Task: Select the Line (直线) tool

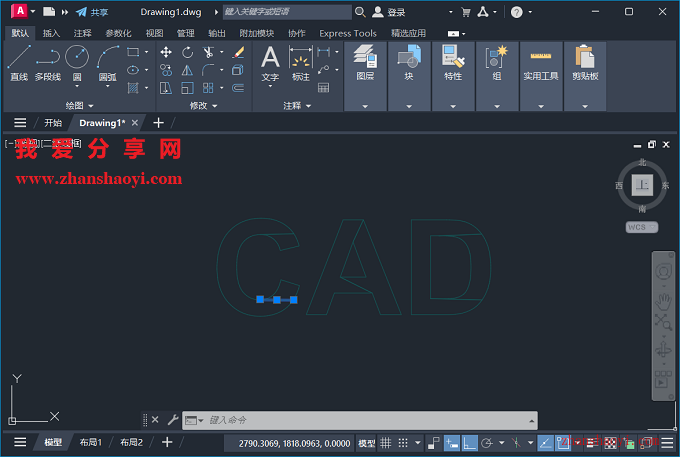Action: point(19,63)
